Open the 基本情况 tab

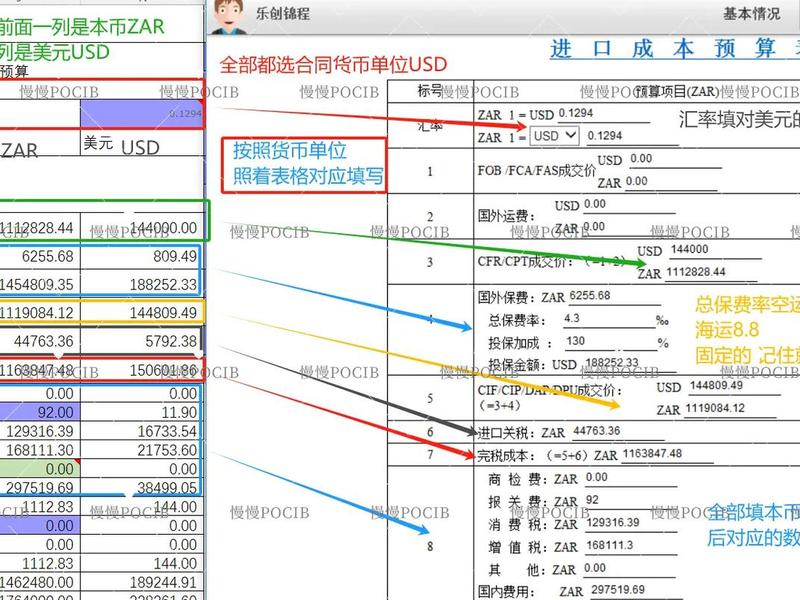[752, 14]
